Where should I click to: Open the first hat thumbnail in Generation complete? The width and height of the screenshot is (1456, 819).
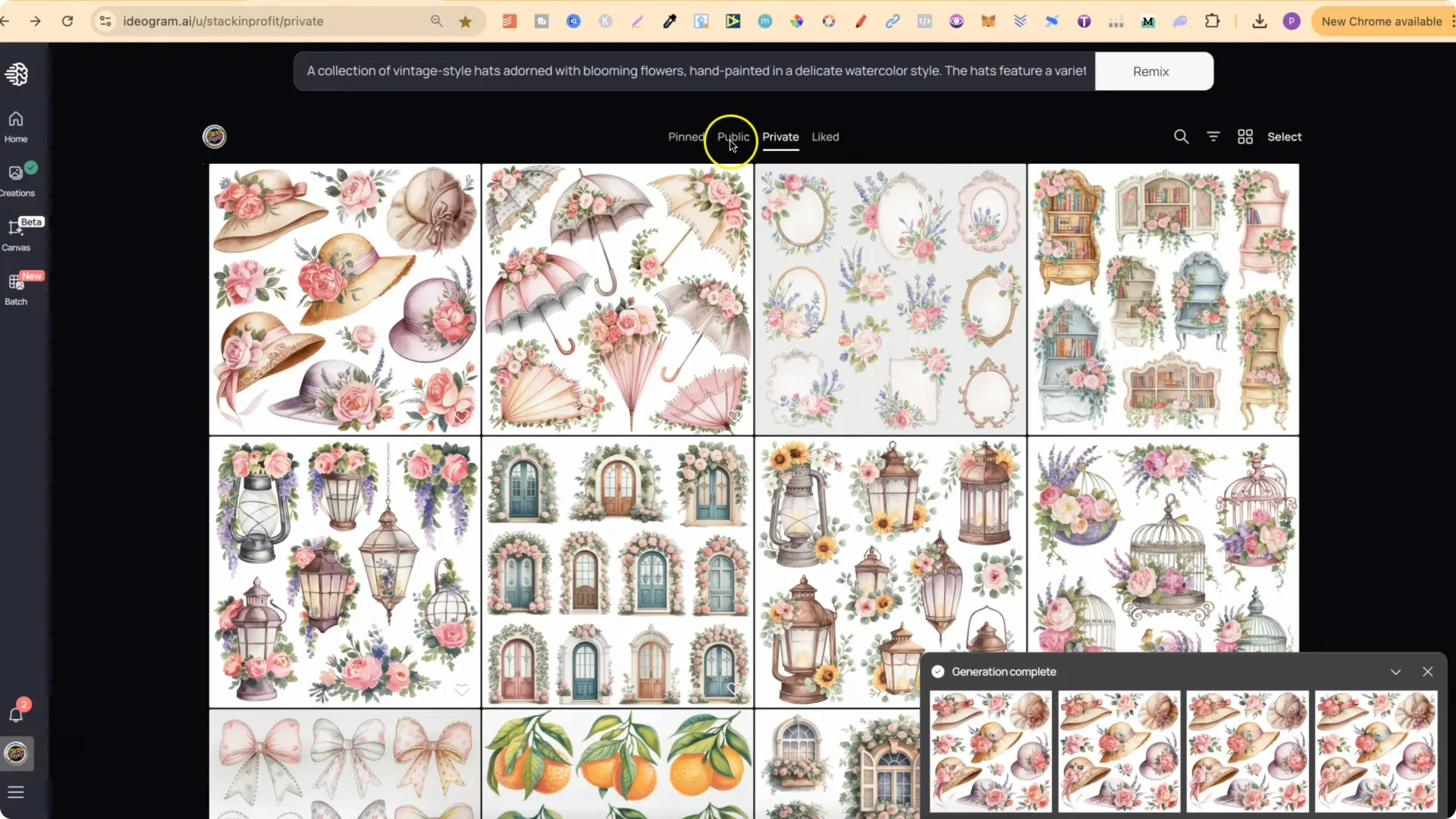[x=990, y=752]
